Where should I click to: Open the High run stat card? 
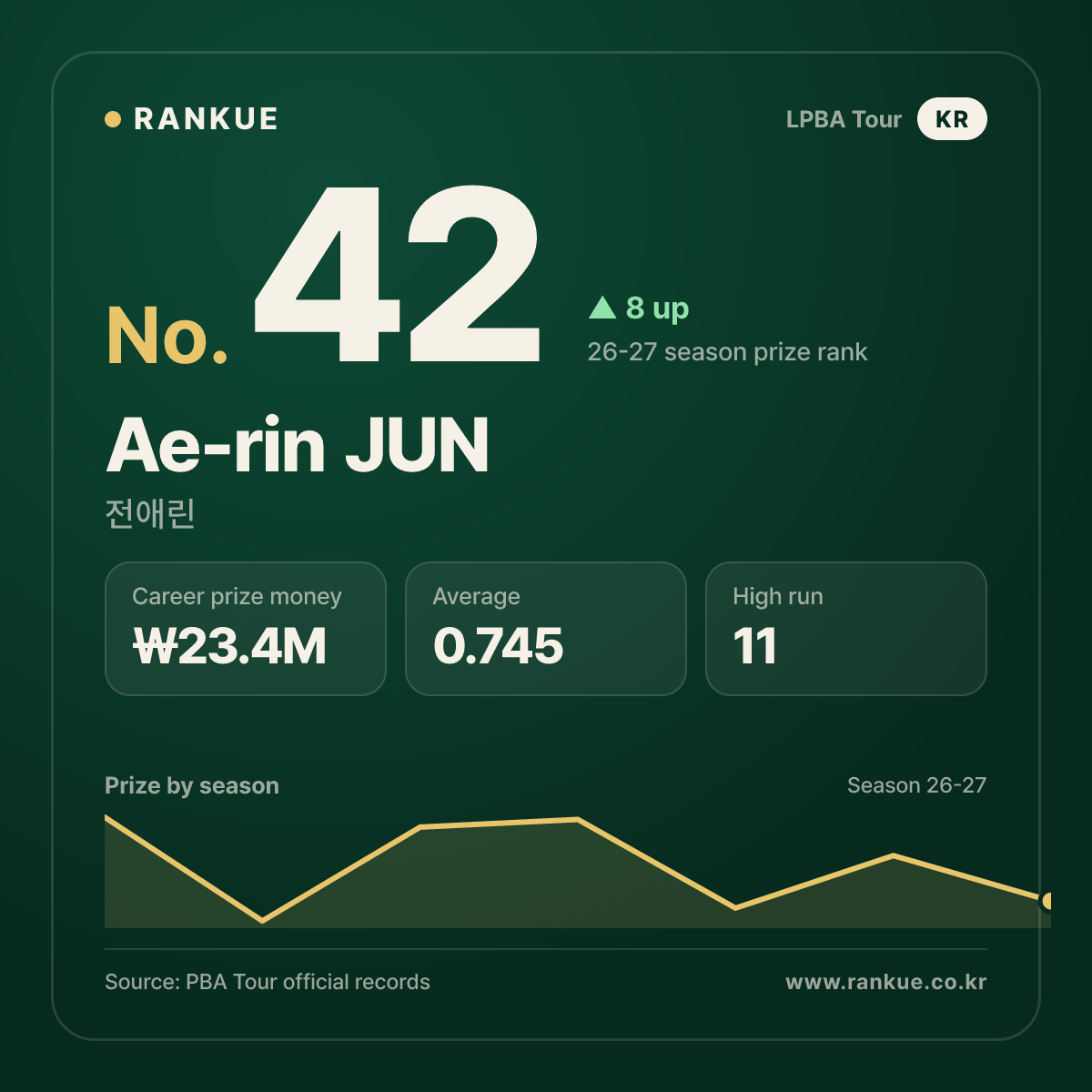846,629
